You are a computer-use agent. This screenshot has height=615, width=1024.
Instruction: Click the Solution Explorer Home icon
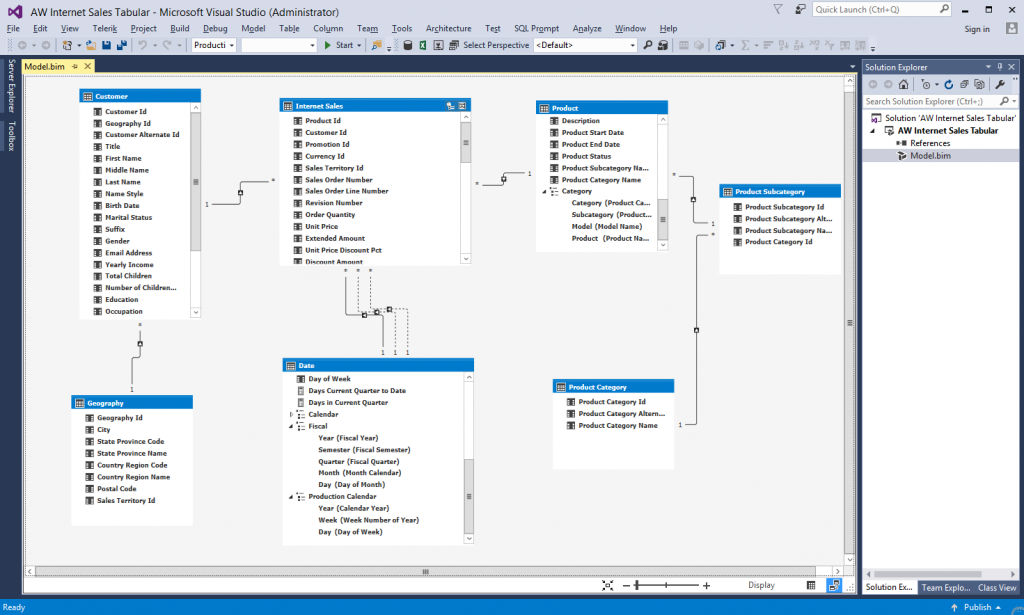pyautogui.click(x=903, y=84)
